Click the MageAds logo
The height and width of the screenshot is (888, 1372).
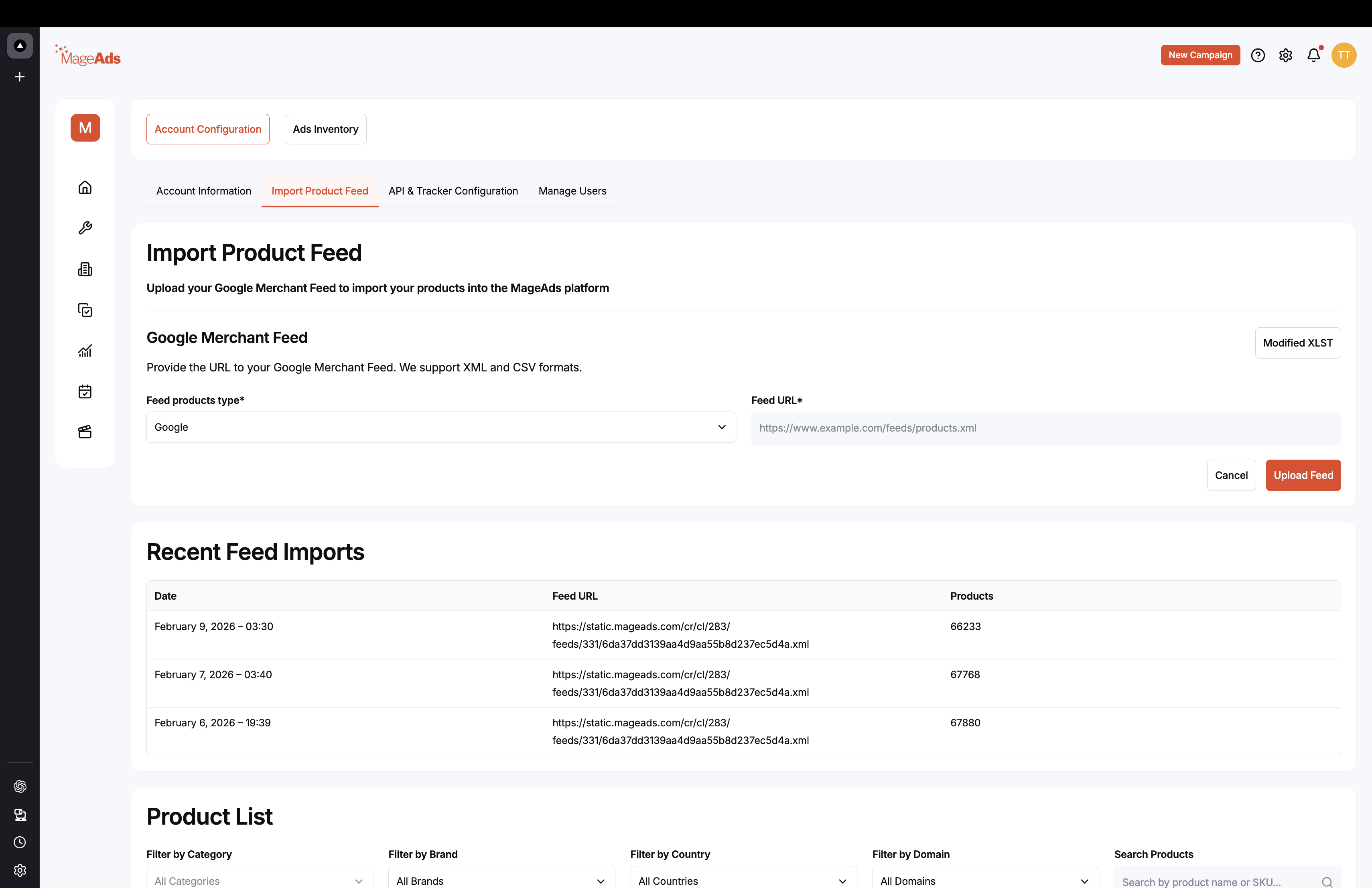[x=87, y=56]
